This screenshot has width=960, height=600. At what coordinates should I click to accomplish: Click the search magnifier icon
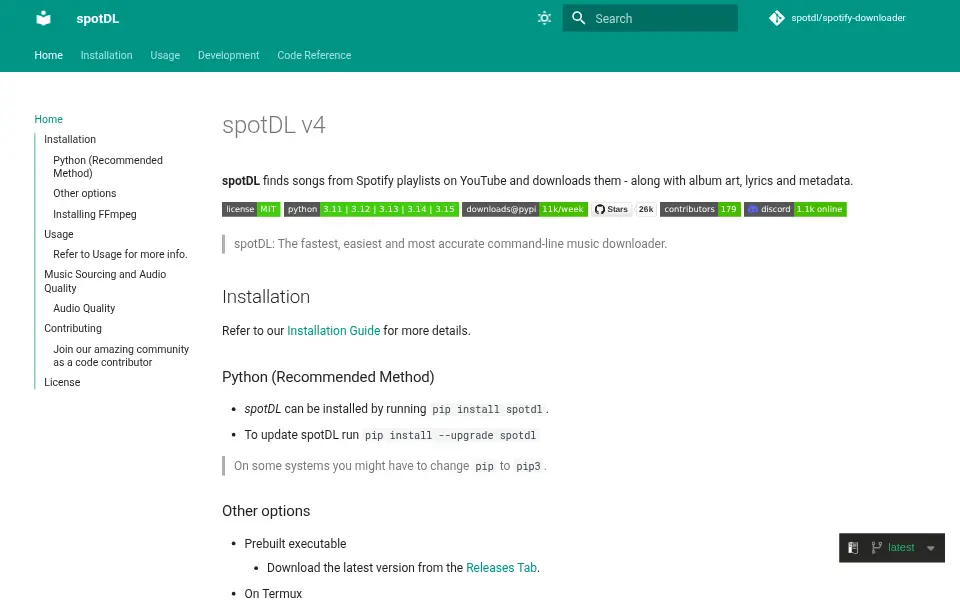579,18
